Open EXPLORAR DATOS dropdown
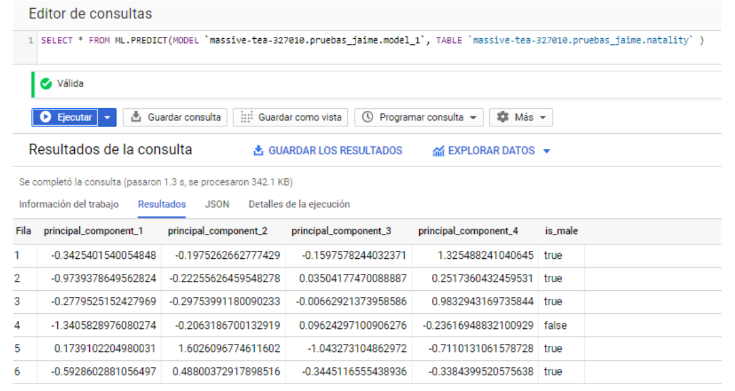The image size is (735, 391). tap(491, 150)
